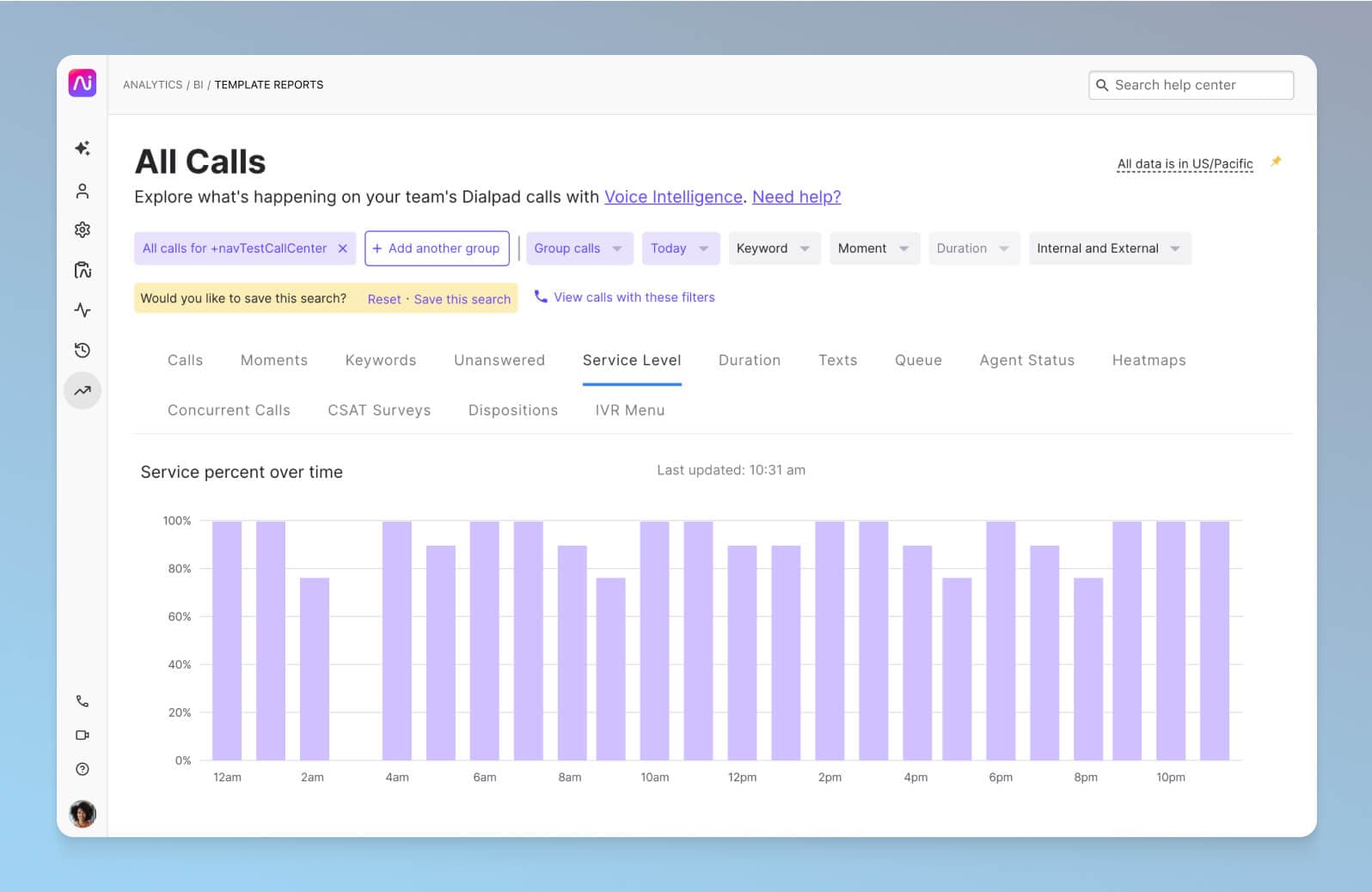Open the contacts person icon in sidebar
The image size is (1372, 892).
point(83,191)
